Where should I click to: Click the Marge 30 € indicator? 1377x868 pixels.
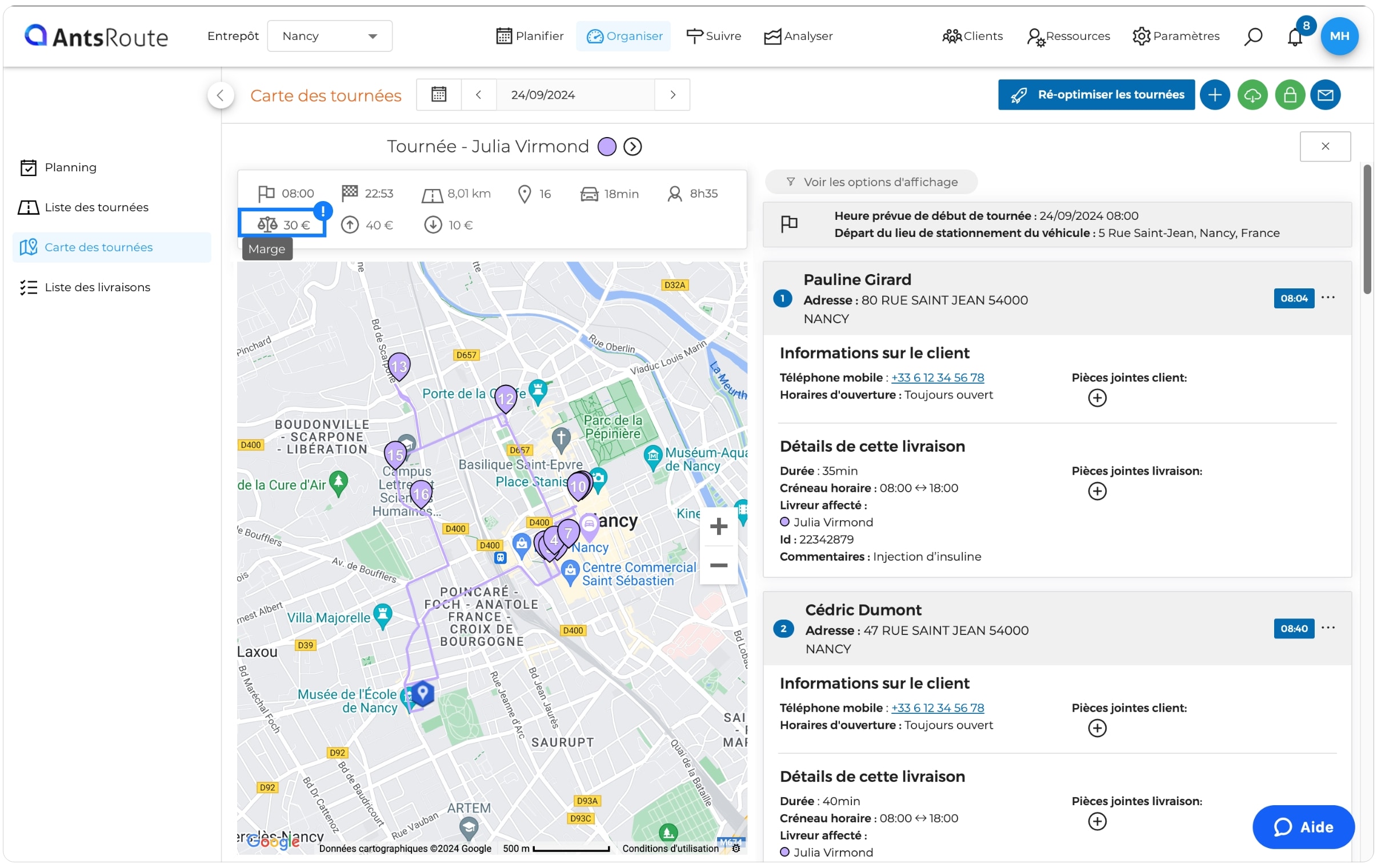coord(282,224)
